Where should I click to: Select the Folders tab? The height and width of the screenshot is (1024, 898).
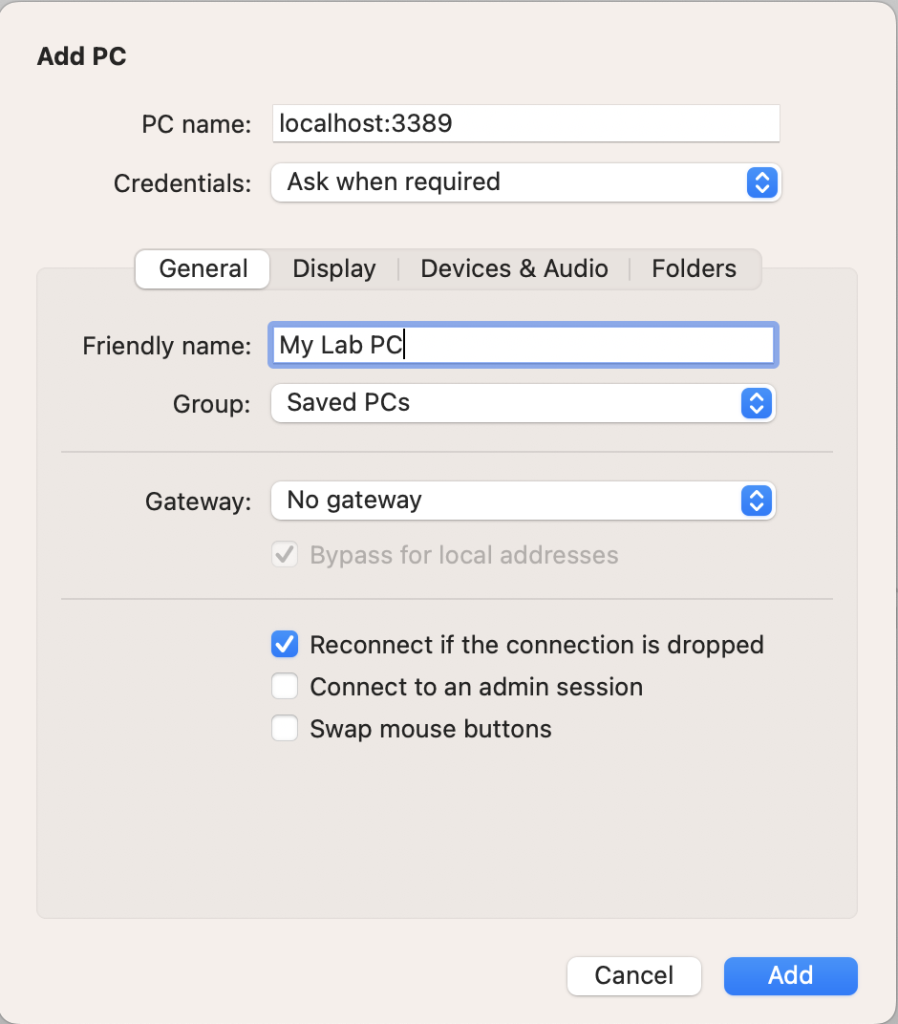coord(694,269)
